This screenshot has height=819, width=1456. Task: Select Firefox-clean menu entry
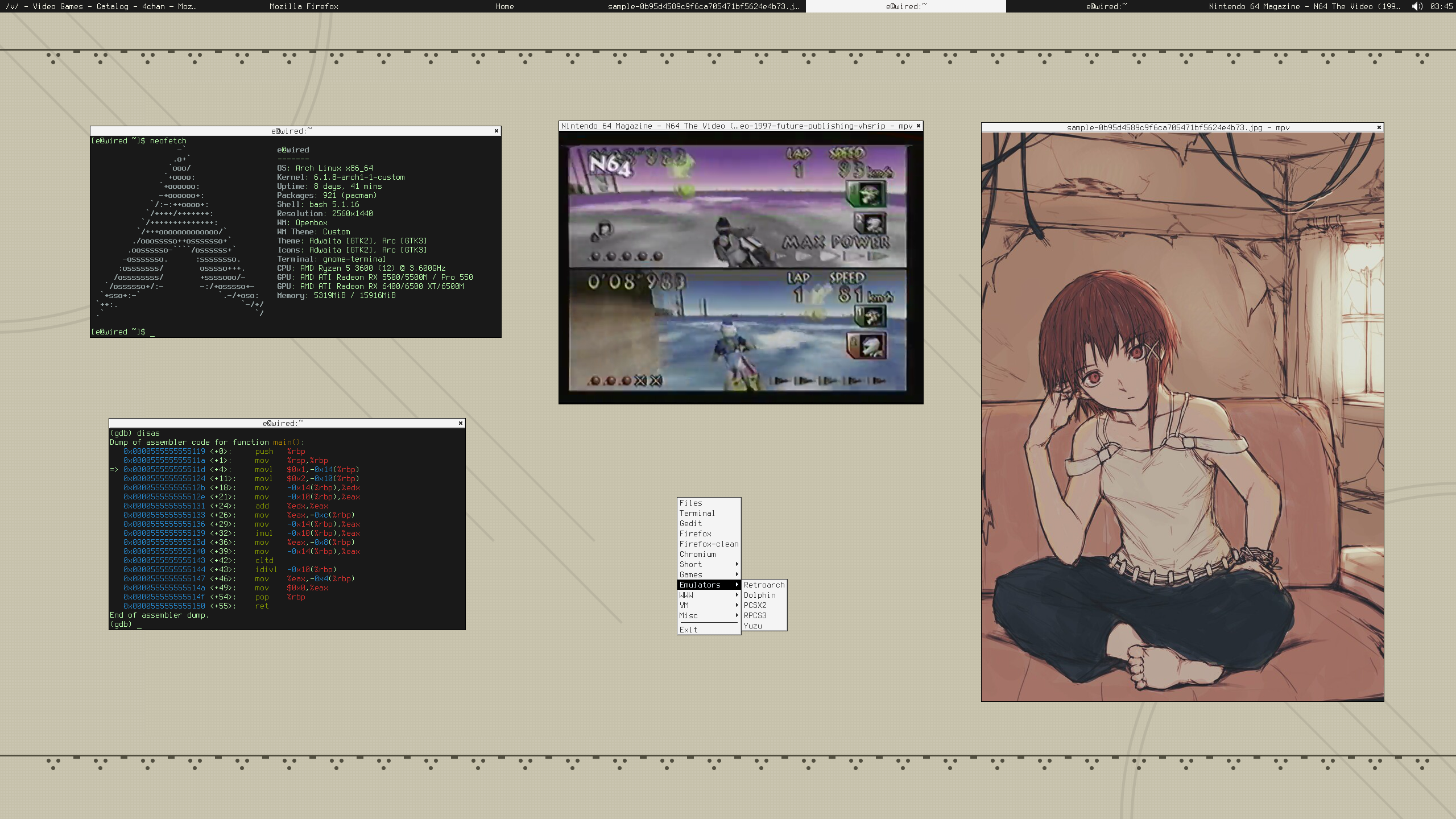(709, 544)
